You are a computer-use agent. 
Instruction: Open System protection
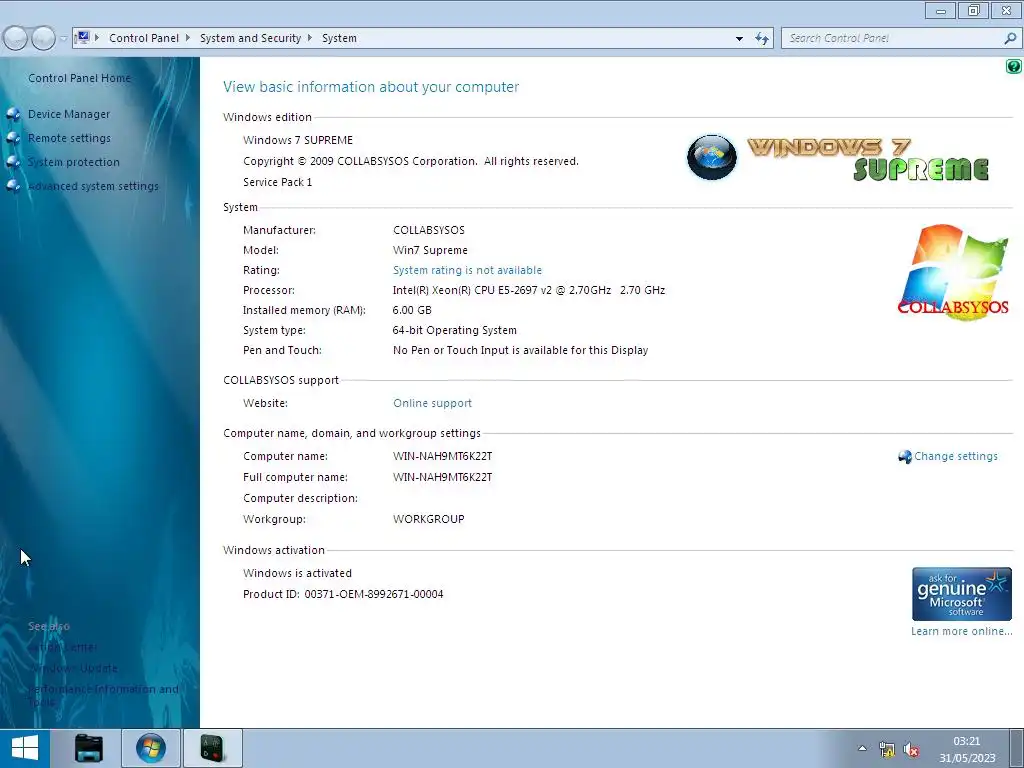click(x=73, y=163)
